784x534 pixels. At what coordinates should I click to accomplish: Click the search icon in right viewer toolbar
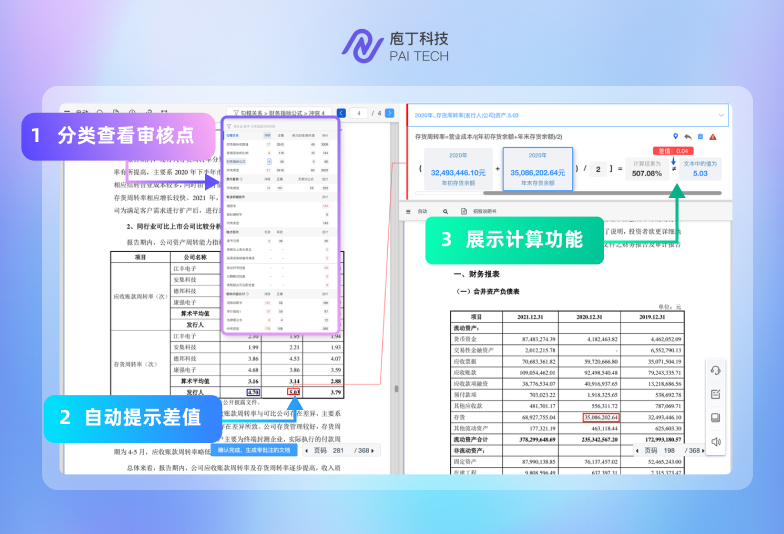[445, 212]
